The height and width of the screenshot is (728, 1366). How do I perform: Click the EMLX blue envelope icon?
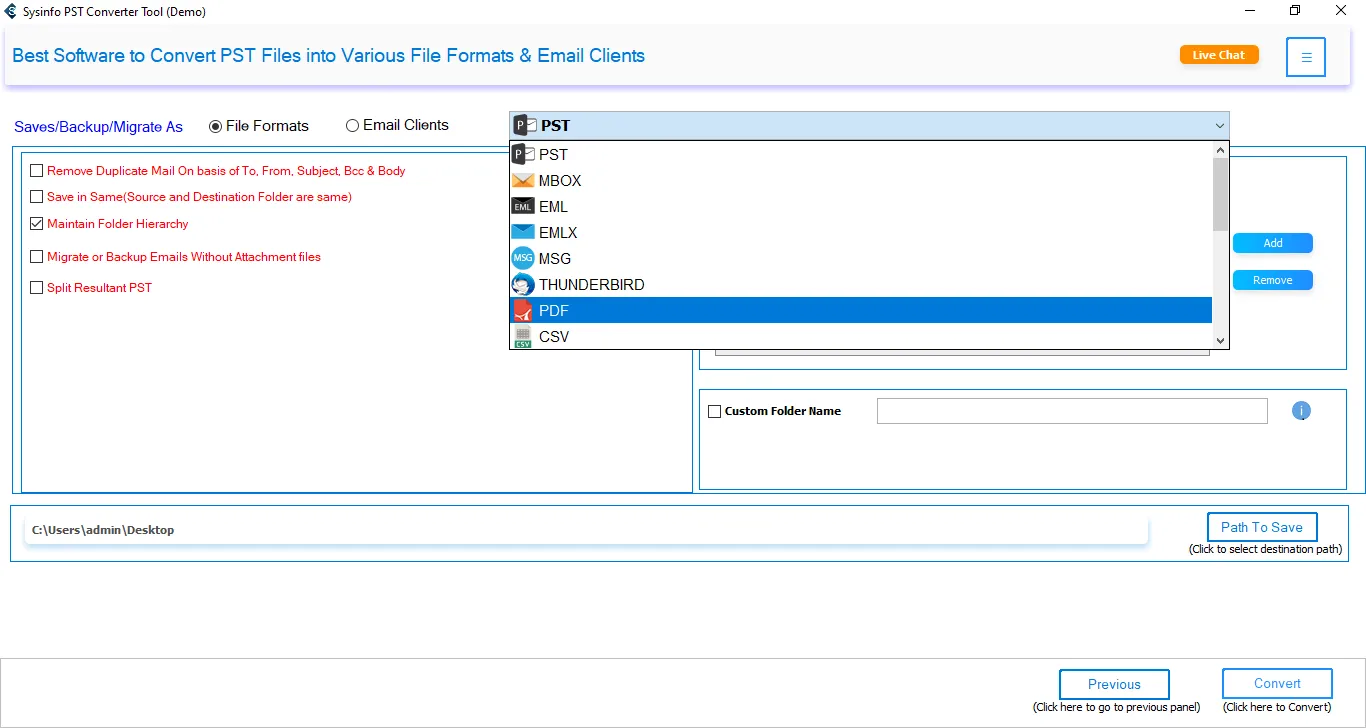tap(523, 233)
